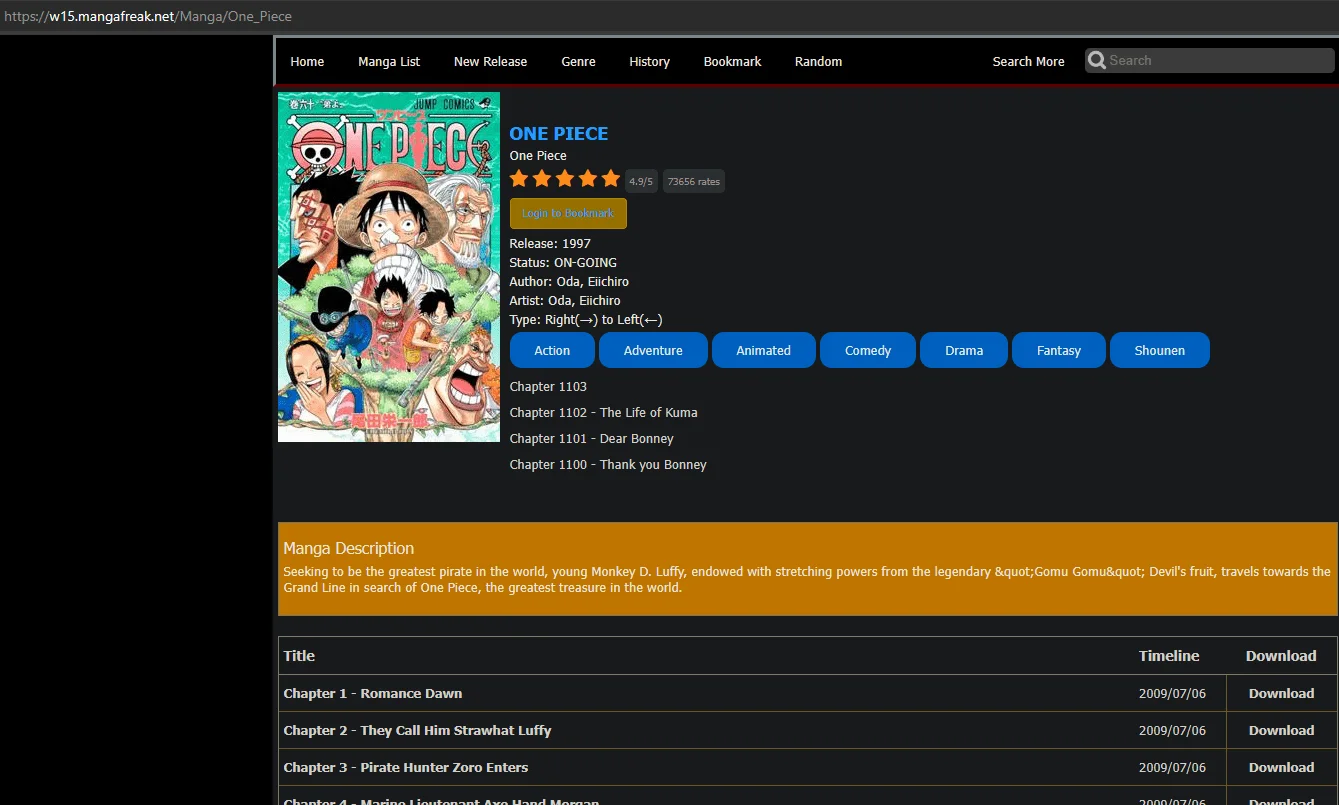Rate with the fifth star
Viewport: 1339px width, 805px height.
click(611, 179)
